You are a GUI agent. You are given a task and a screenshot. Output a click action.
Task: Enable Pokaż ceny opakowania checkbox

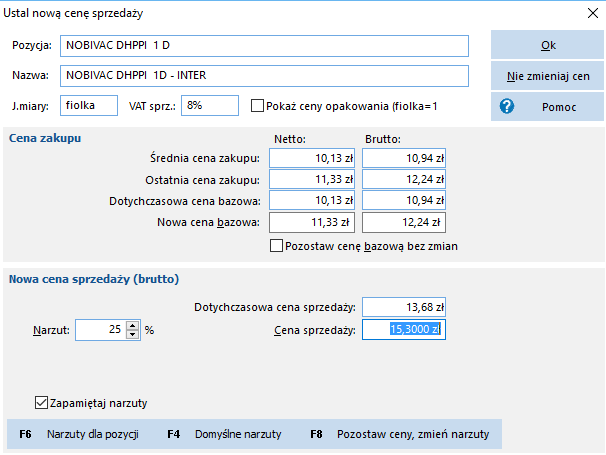pyautogui.click(x=257, y=106)
